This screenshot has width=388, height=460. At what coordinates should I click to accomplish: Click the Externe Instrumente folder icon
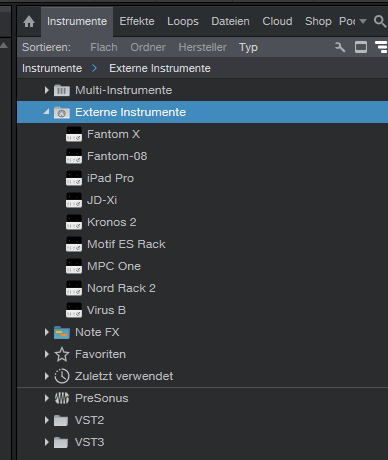pyautogui.click(x=62, y=112)
